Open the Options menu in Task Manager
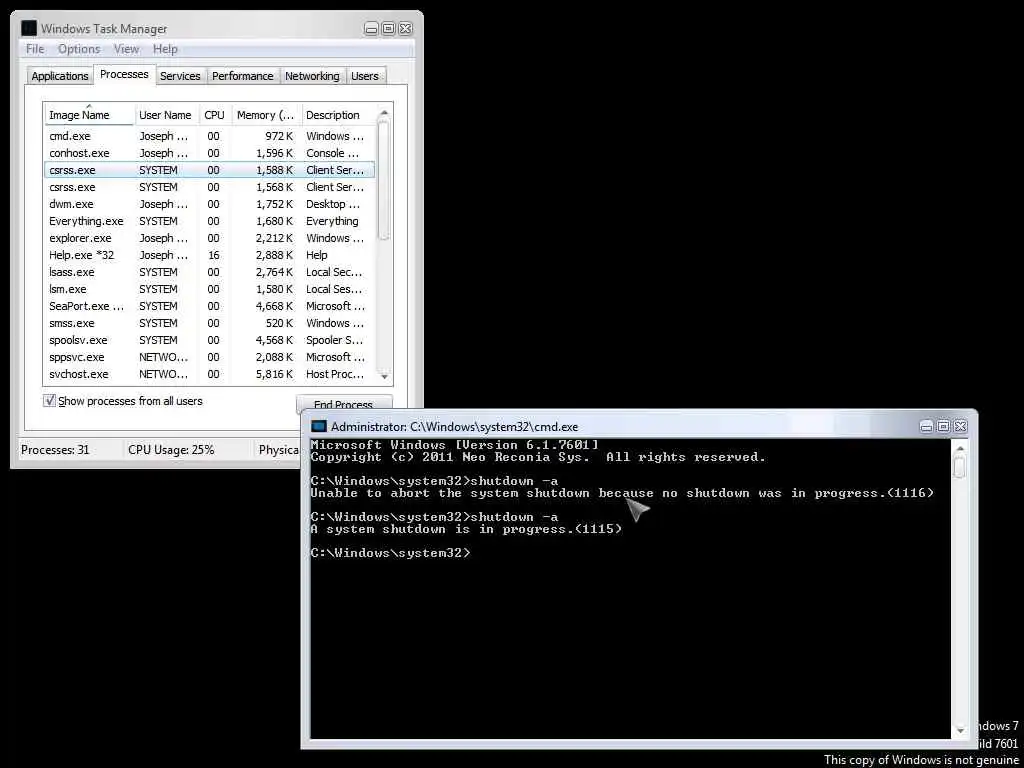Image resolution: width=1024 pixels, height=768 pixels. (79, 49)
